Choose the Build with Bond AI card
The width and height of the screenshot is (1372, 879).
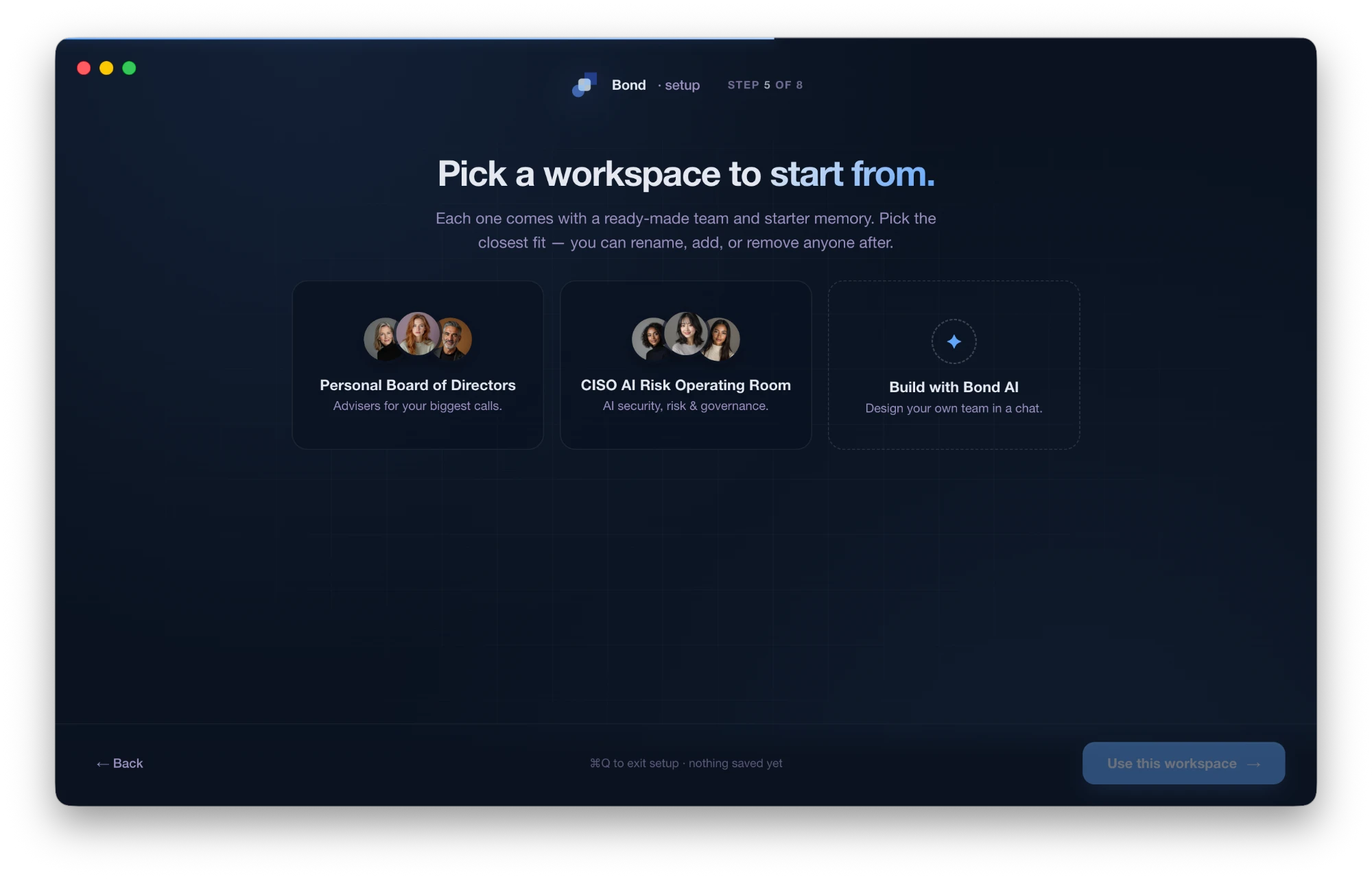coord(954,365)
